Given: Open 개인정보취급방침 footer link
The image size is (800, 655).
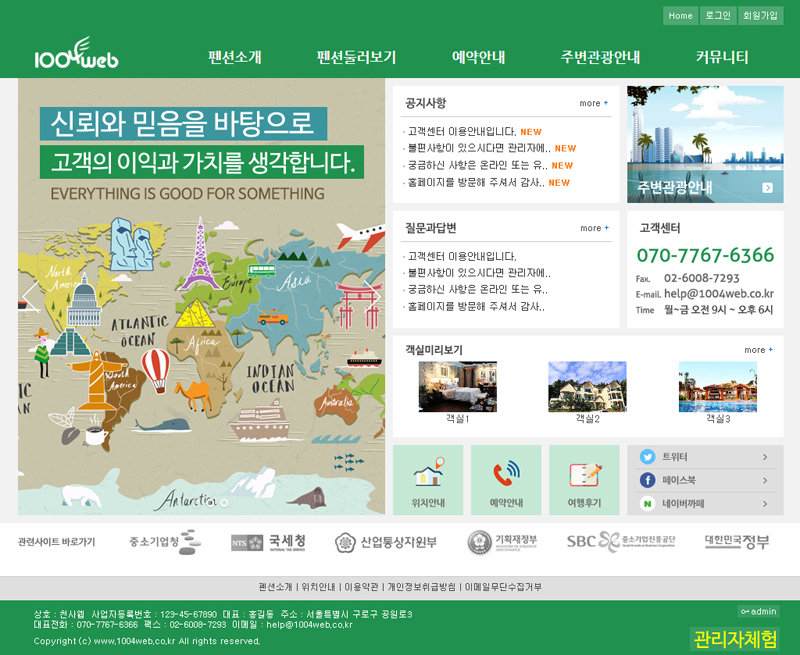Looking at the screenshot, I should tap(421, 587).
